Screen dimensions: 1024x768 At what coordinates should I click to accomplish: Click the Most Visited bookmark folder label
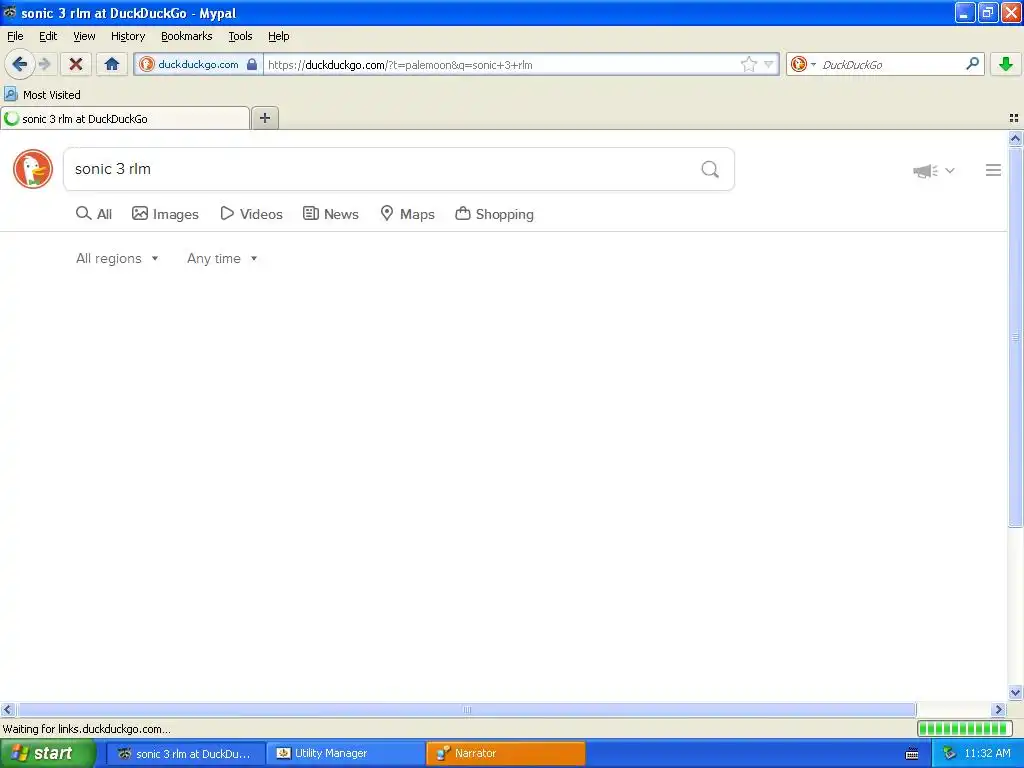click(x=52, y=95)
